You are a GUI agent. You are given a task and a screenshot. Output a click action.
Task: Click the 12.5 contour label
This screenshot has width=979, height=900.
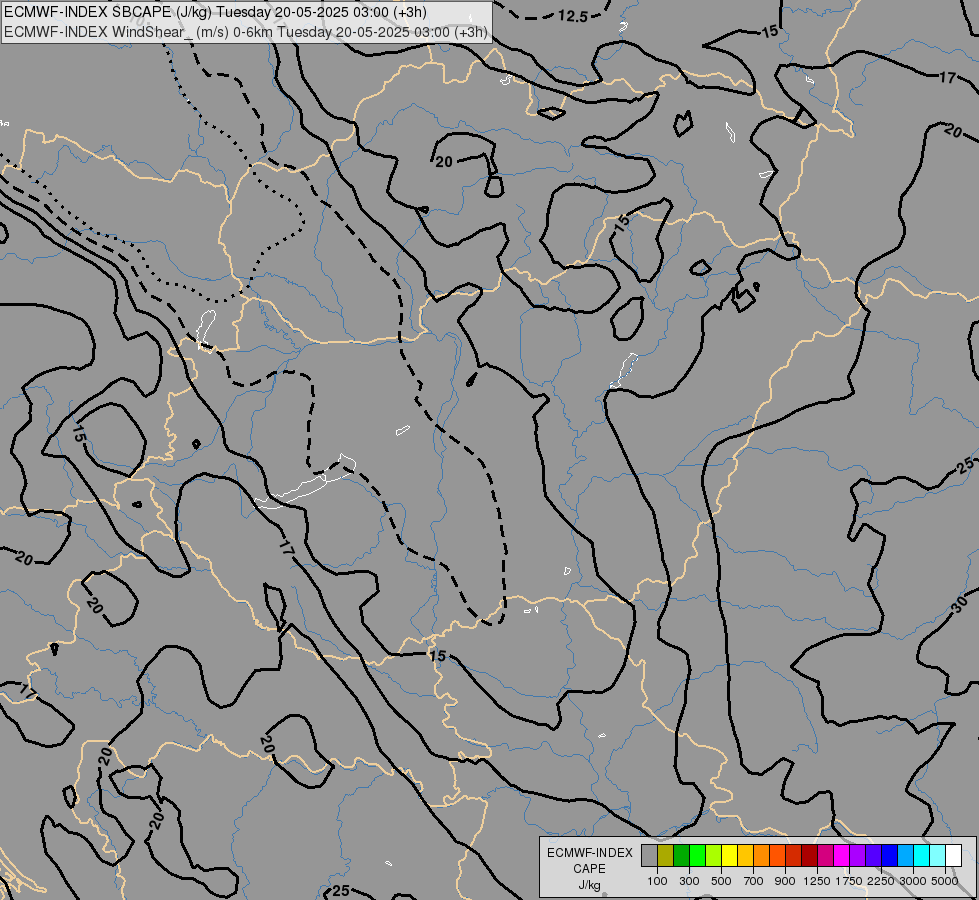573,16
